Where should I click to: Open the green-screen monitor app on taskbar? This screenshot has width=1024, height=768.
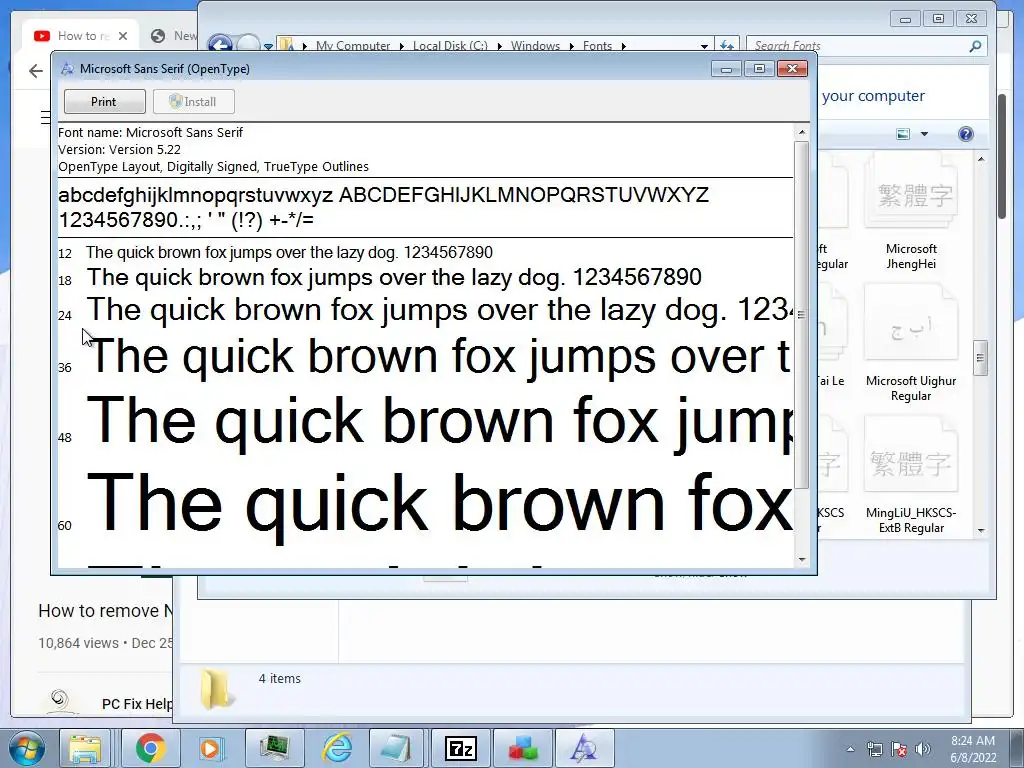(x=274, y=748)
